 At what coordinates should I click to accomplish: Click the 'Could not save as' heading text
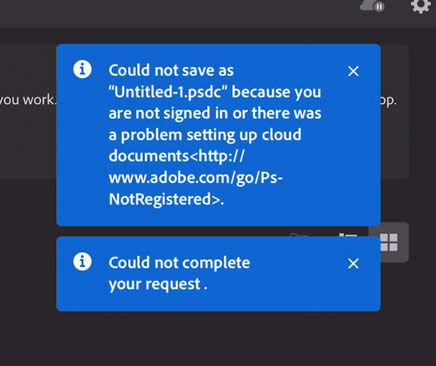pos(171,70)
